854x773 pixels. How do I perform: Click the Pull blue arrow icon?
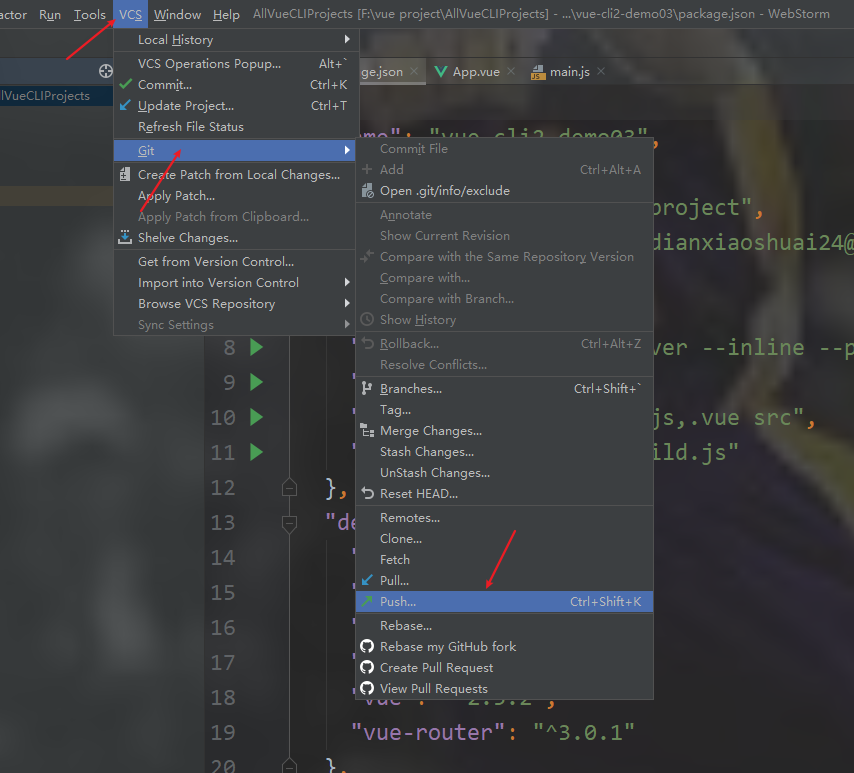click(368, 580)
